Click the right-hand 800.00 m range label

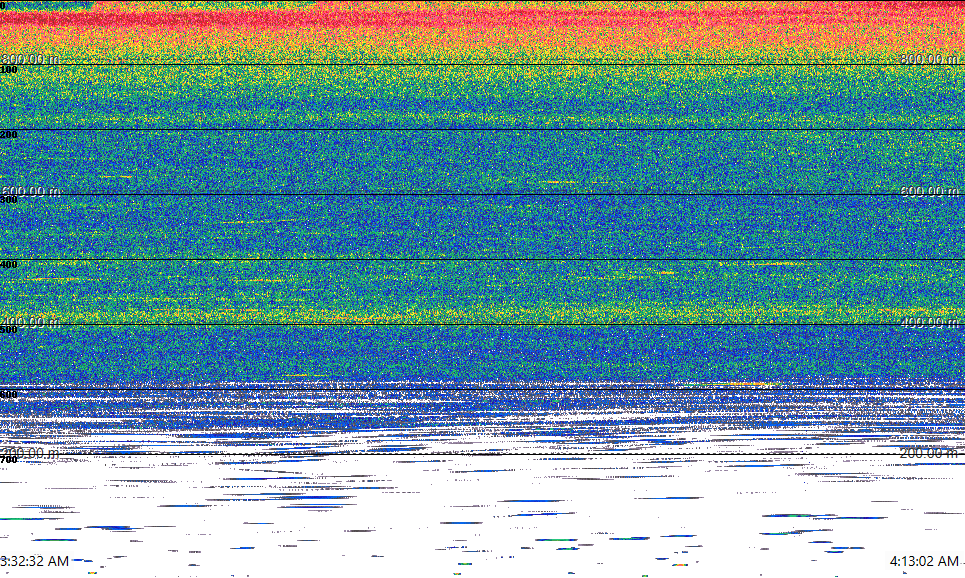929,58
